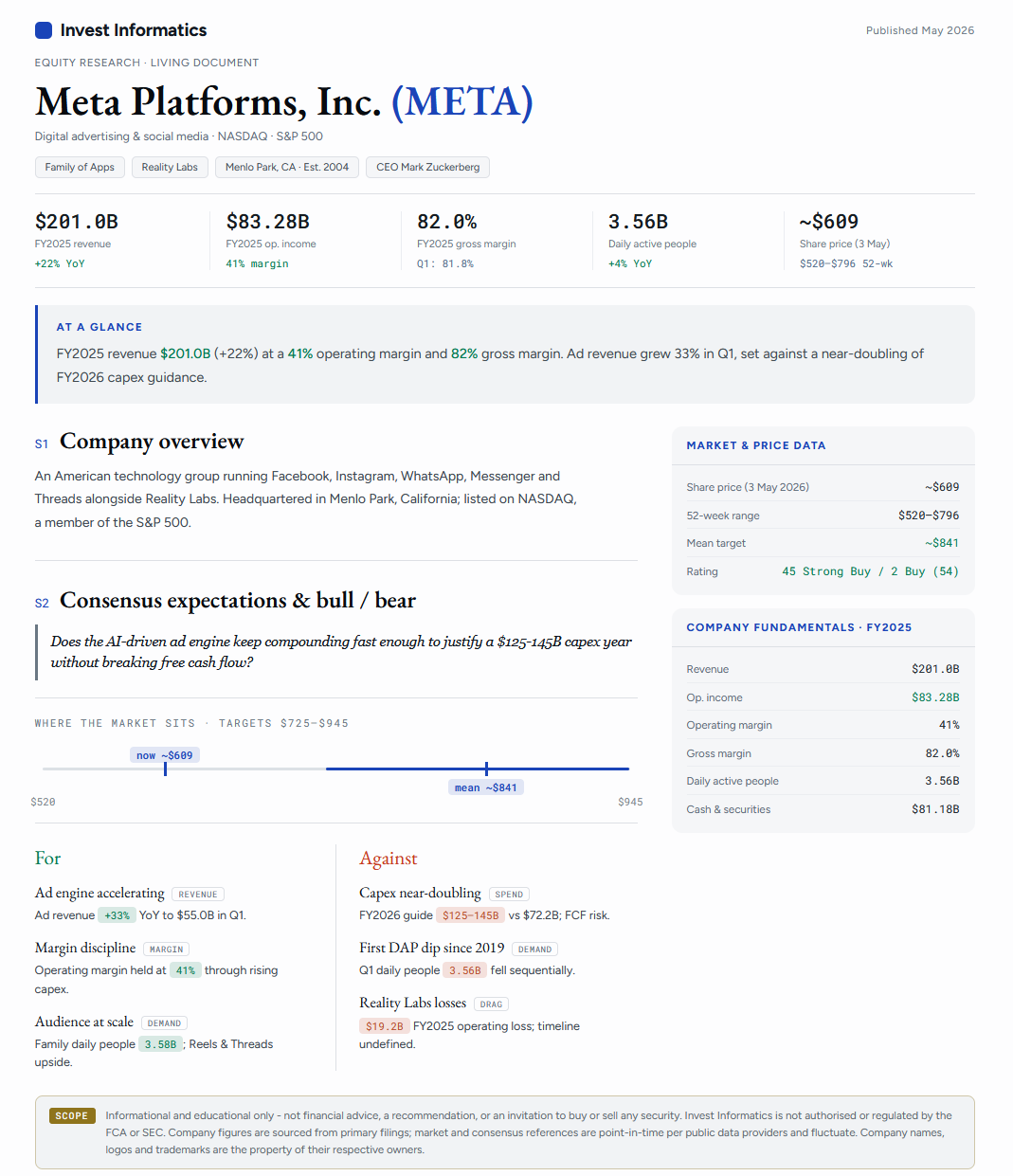
Task: Click the Published May 2026 date
Action: 920,30
